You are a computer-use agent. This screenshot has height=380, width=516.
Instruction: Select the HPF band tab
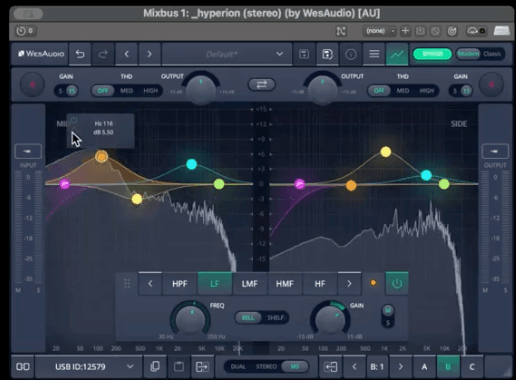[180, 284]
